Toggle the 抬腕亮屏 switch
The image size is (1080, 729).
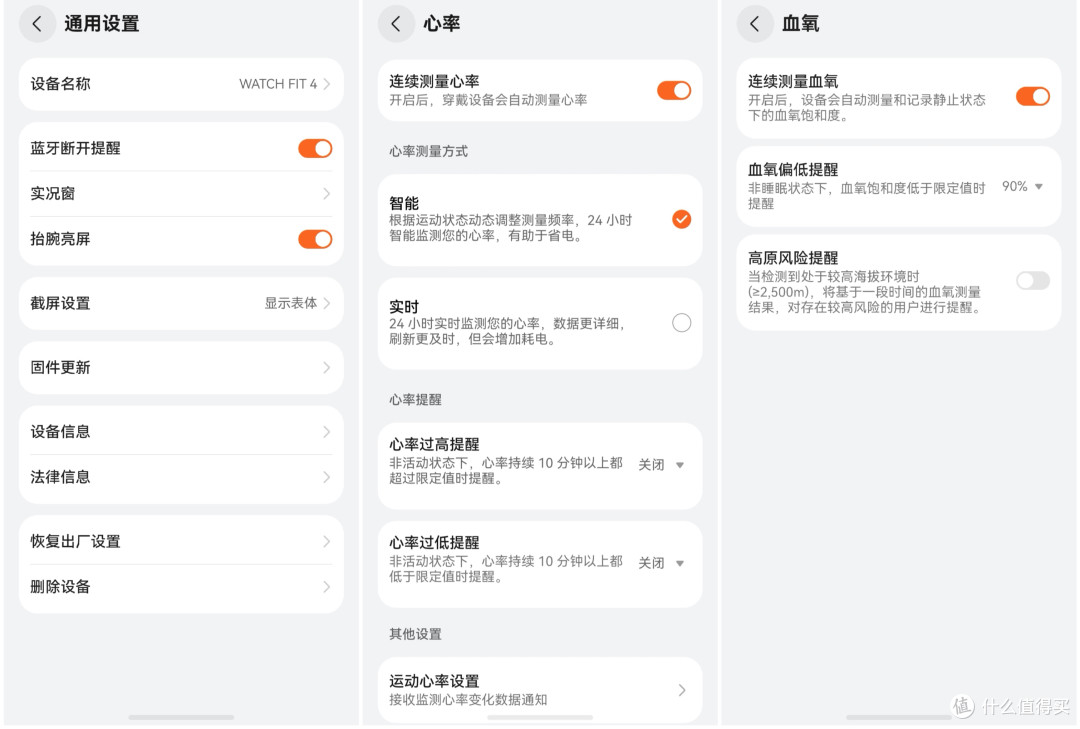click(x=315, y=239)
